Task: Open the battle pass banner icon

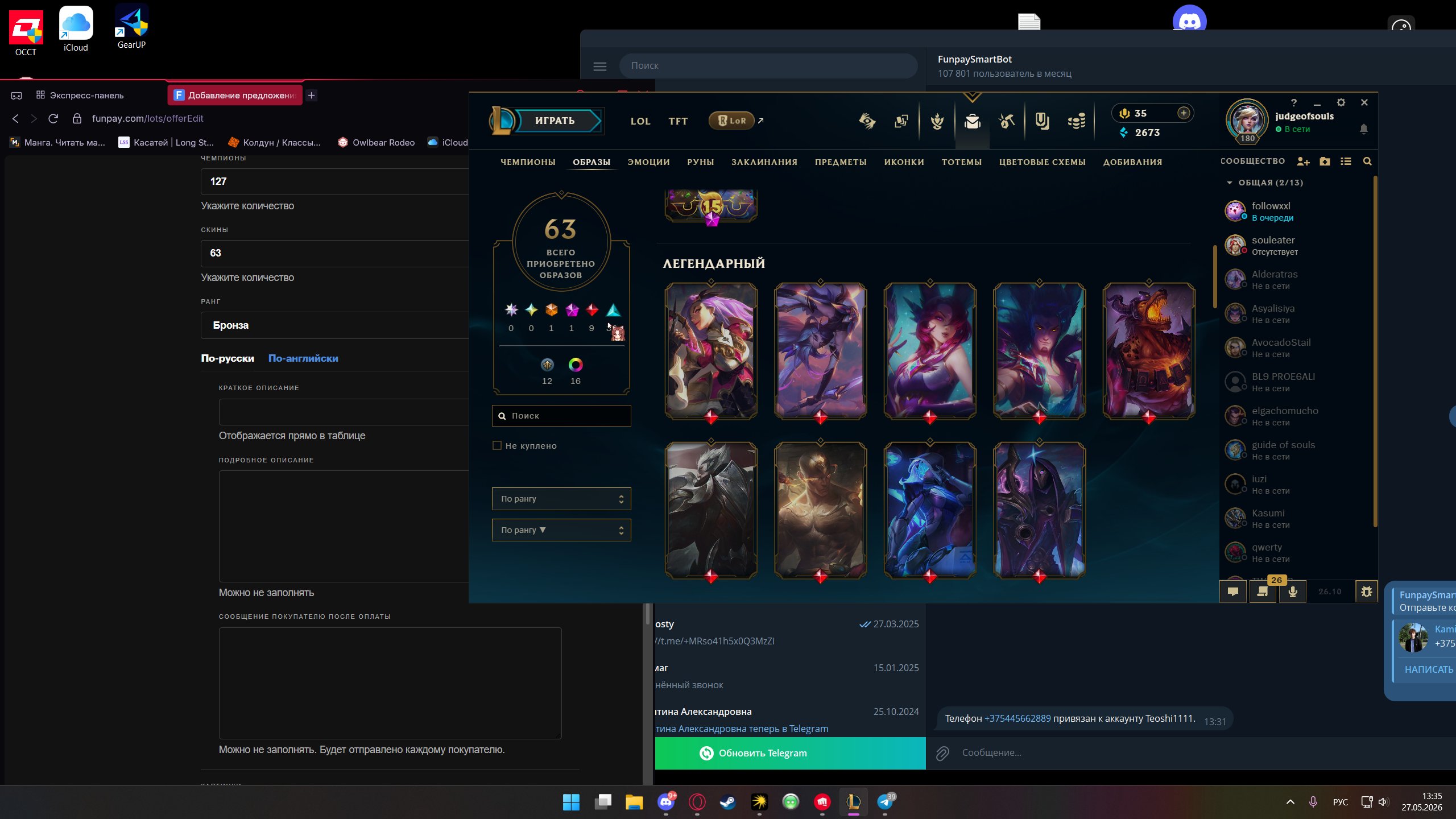Action: (x=1042, y=121)
